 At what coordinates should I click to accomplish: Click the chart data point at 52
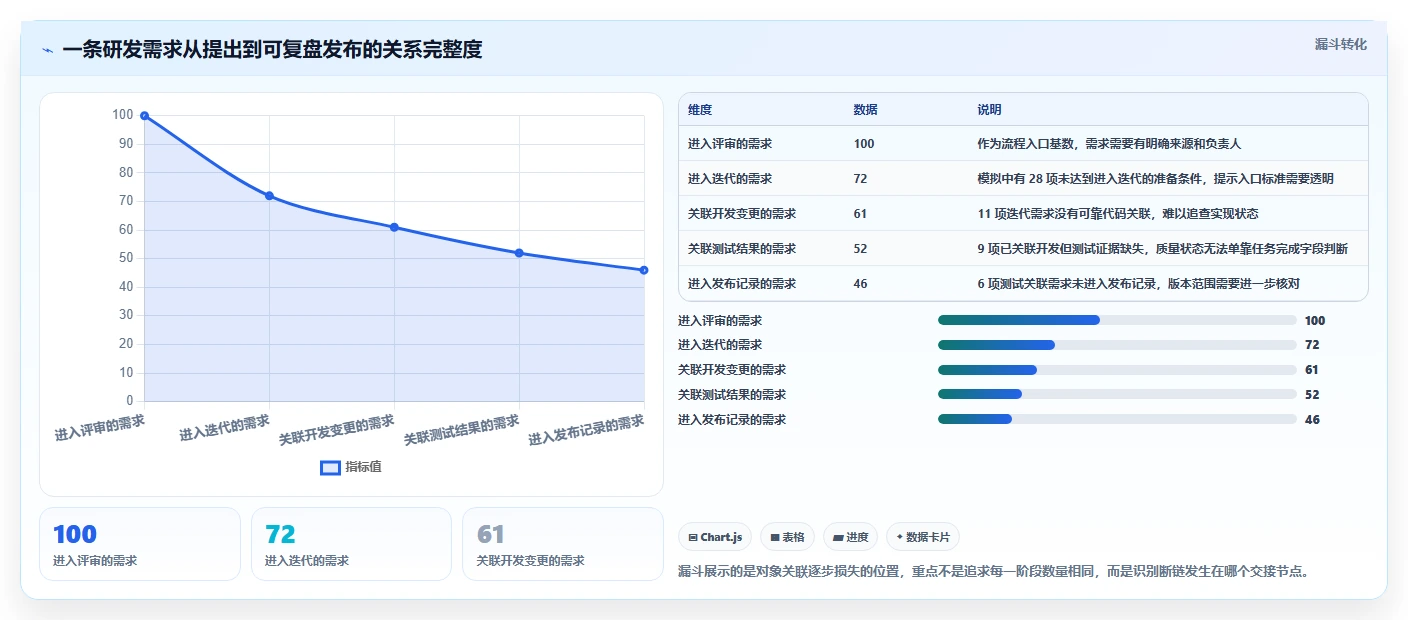pyautogui.click(x=519, y=253)
